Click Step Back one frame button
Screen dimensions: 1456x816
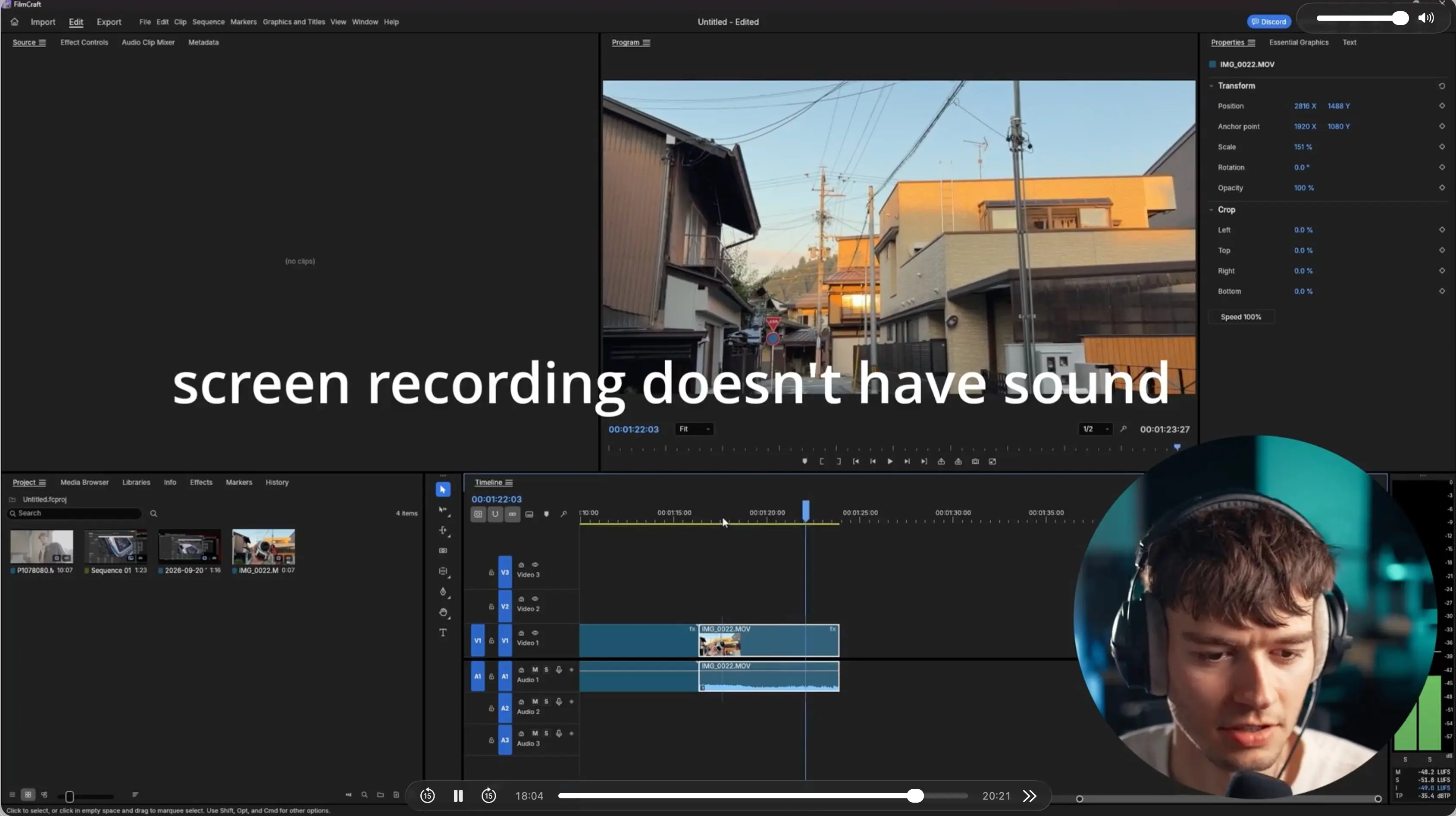pyautogui.click(x=873, y=461)
